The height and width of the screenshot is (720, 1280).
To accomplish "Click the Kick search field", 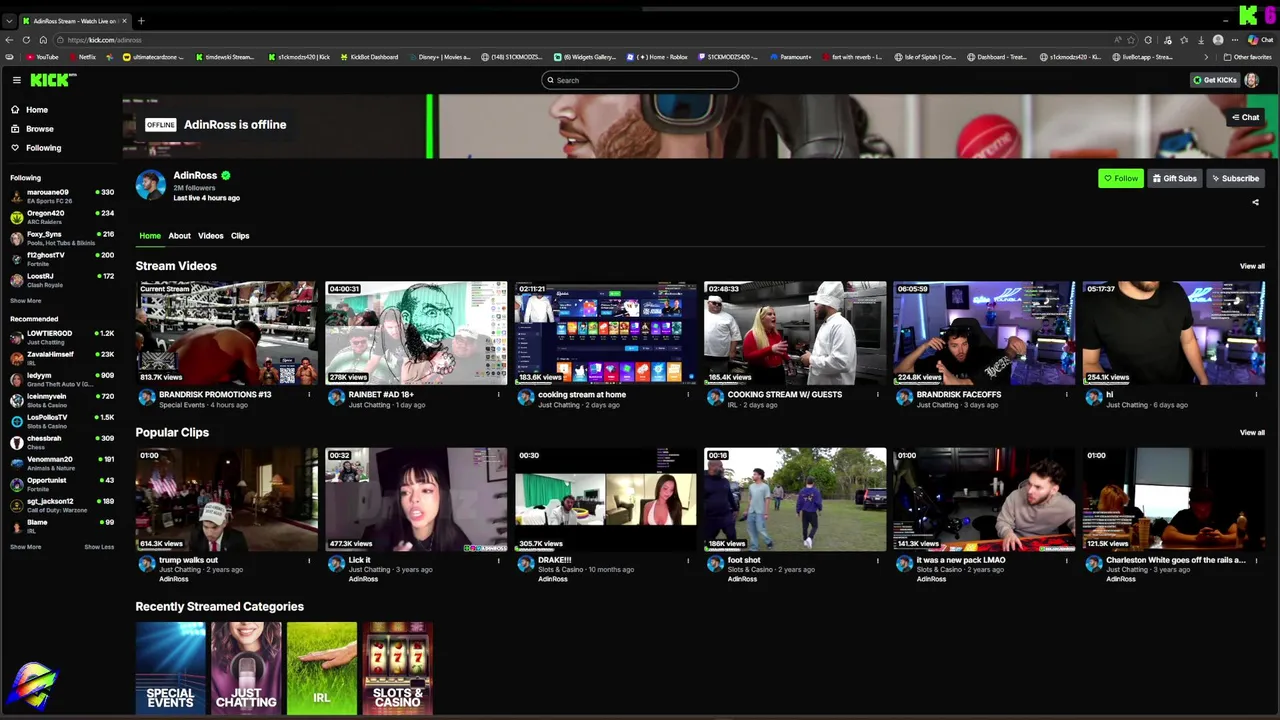I will pyautogui.click(x=640, y=80).
